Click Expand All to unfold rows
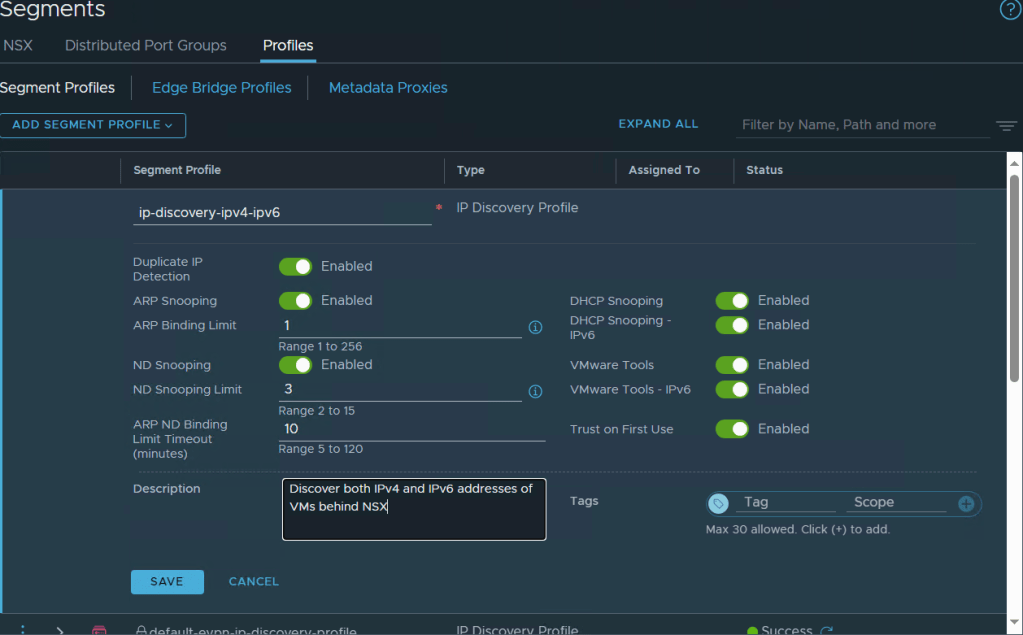 coord(658,124)
